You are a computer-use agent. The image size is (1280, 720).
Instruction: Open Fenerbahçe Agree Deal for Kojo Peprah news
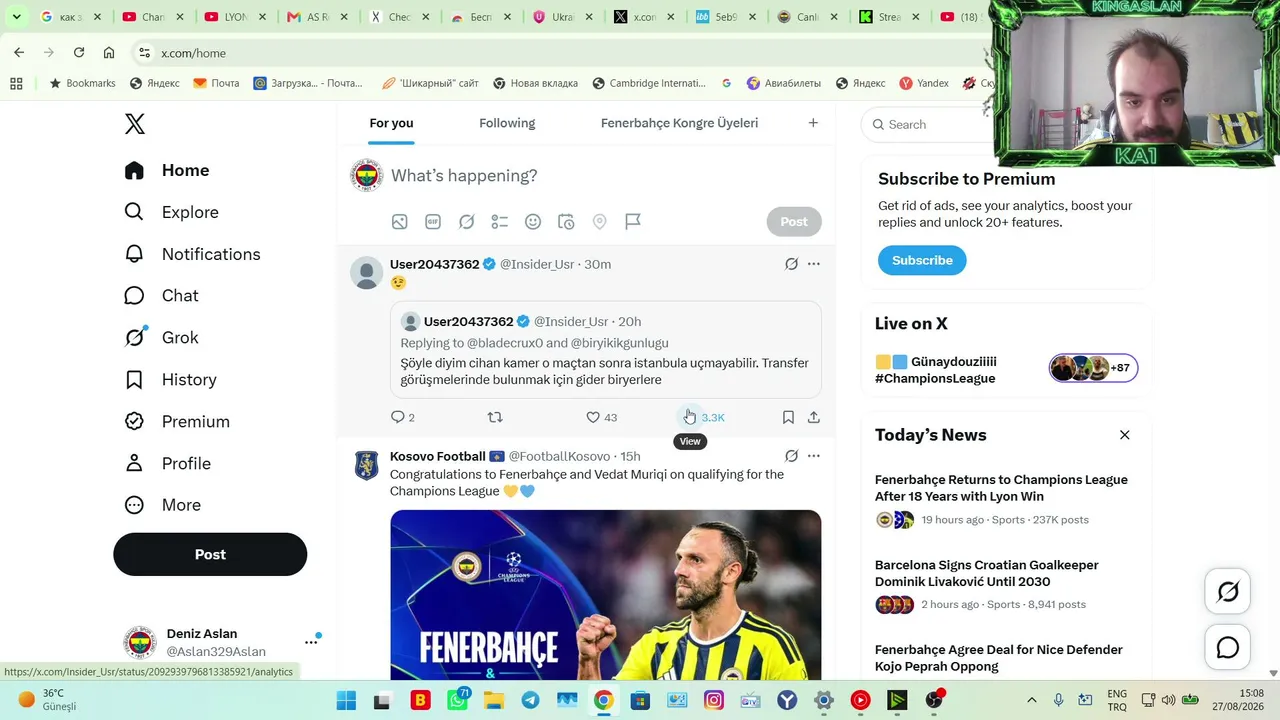tap(999, 658)
